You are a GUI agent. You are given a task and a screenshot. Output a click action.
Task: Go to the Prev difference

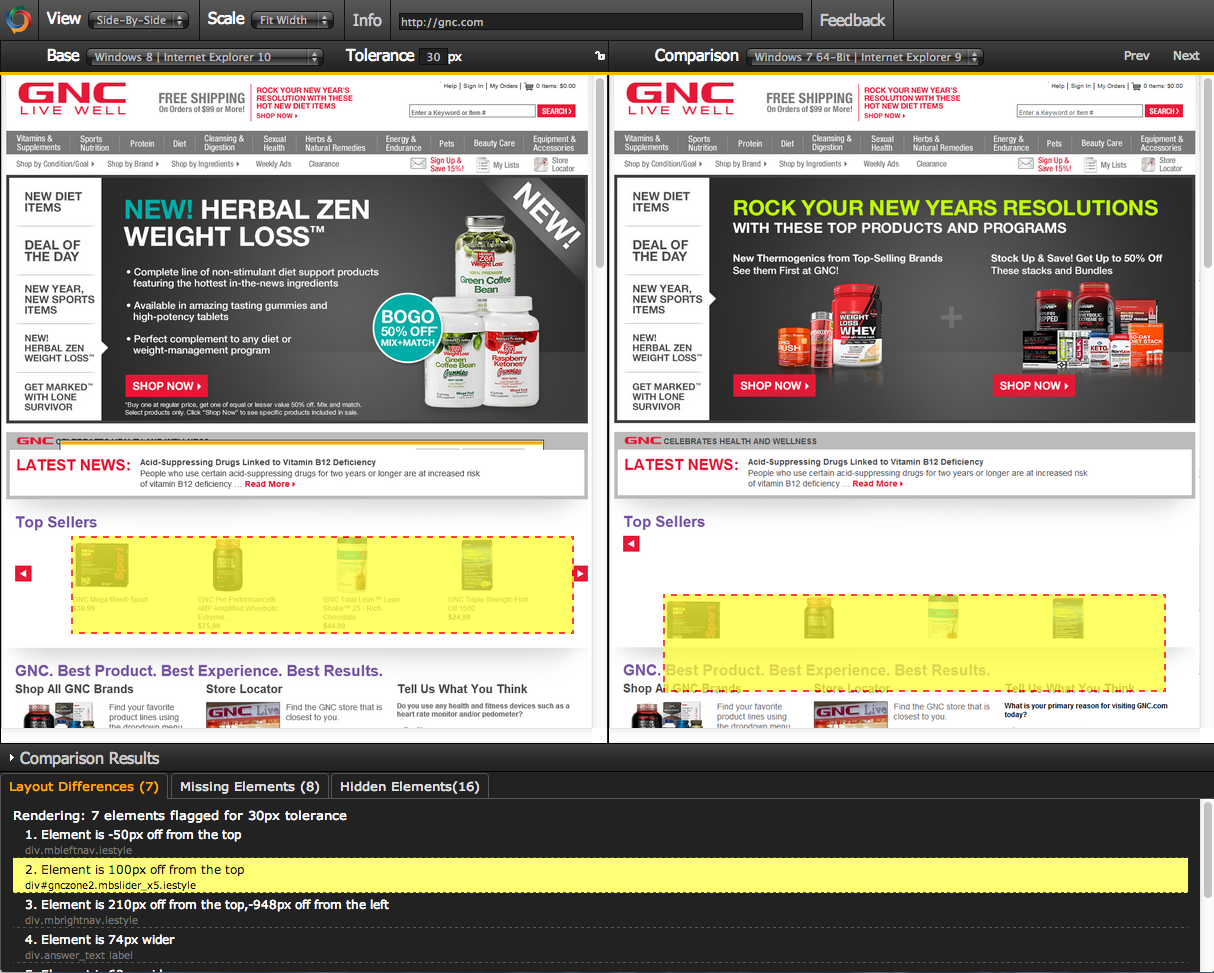pos(1137,56)
